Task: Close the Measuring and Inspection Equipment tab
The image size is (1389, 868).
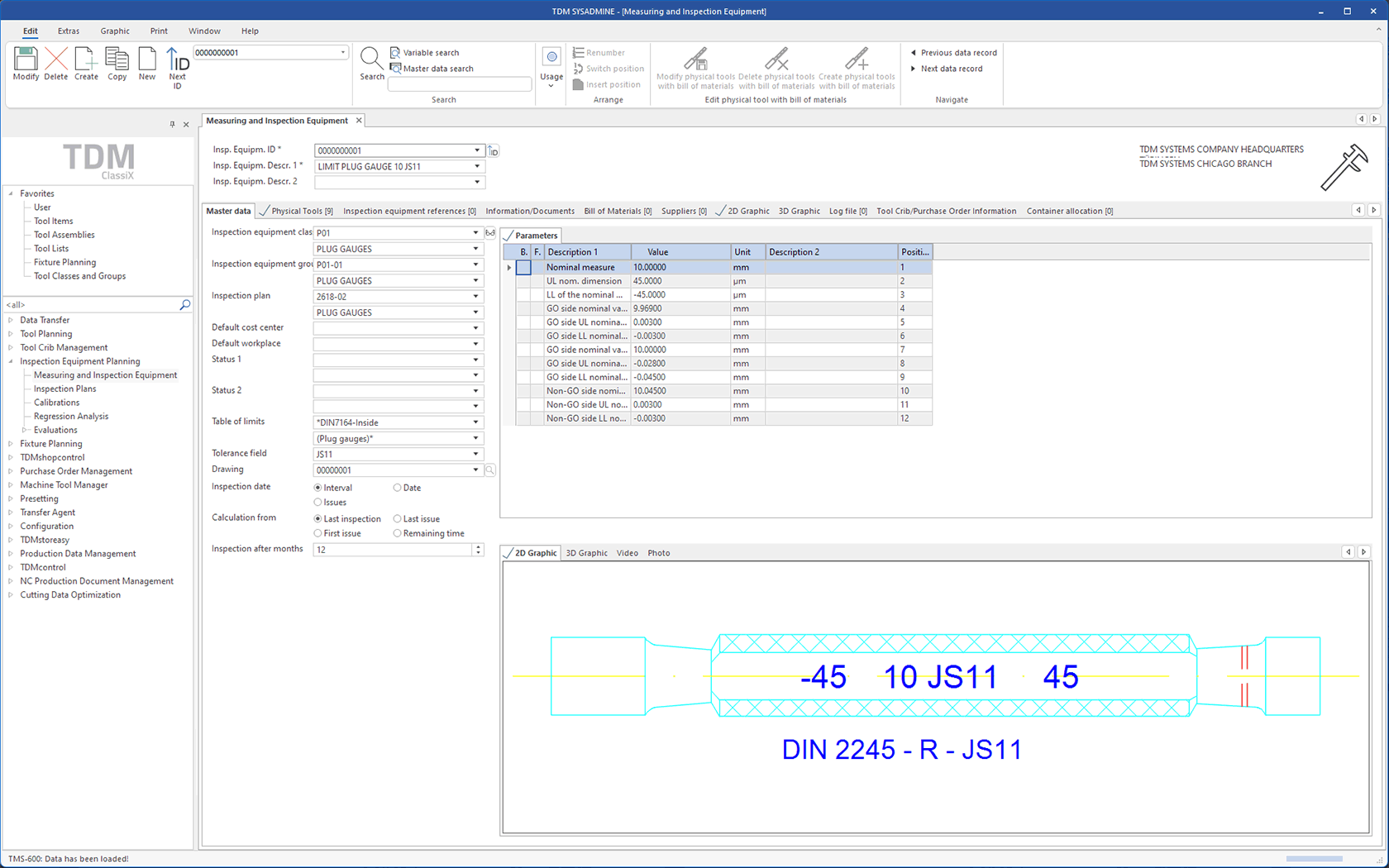Action: tap(359, 121)
